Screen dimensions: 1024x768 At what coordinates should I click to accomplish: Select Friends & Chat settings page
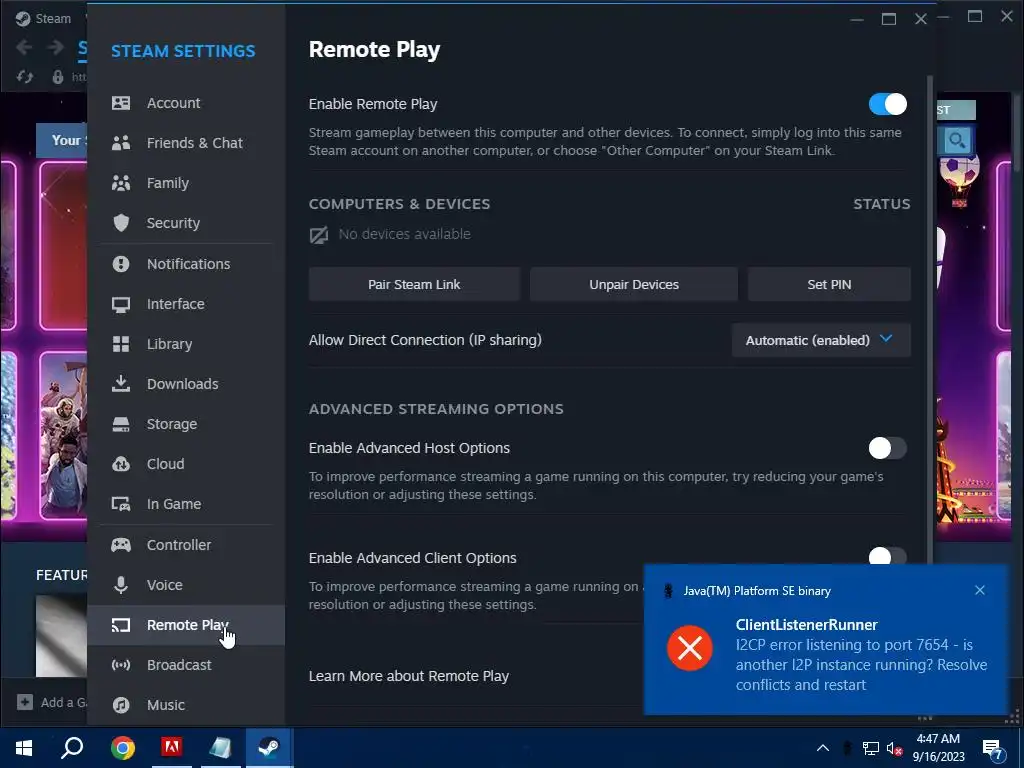tap(186, 143)
